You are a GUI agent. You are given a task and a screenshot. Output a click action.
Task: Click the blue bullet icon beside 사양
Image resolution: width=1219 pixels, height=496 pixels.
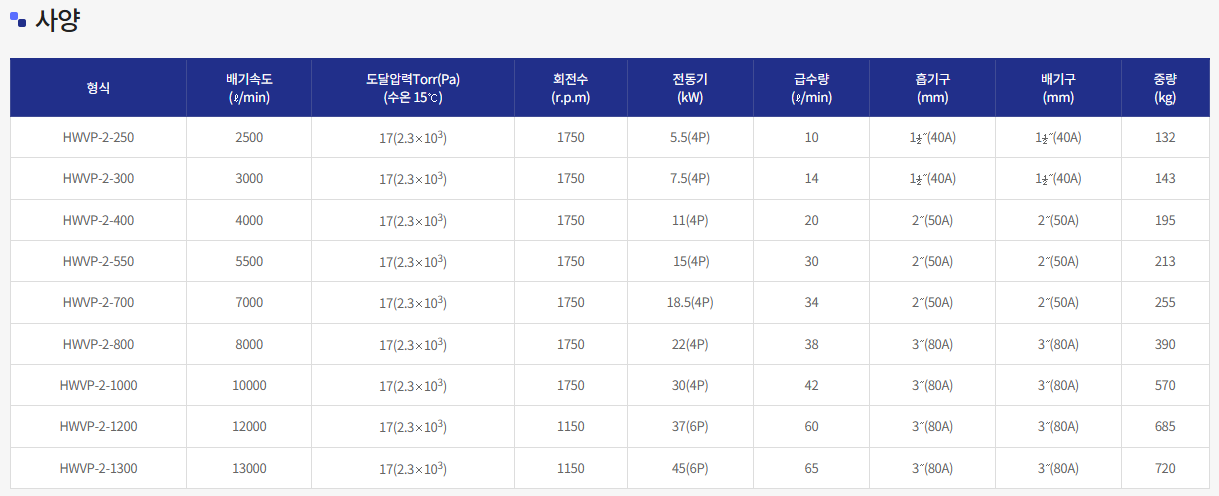(18, 19)
